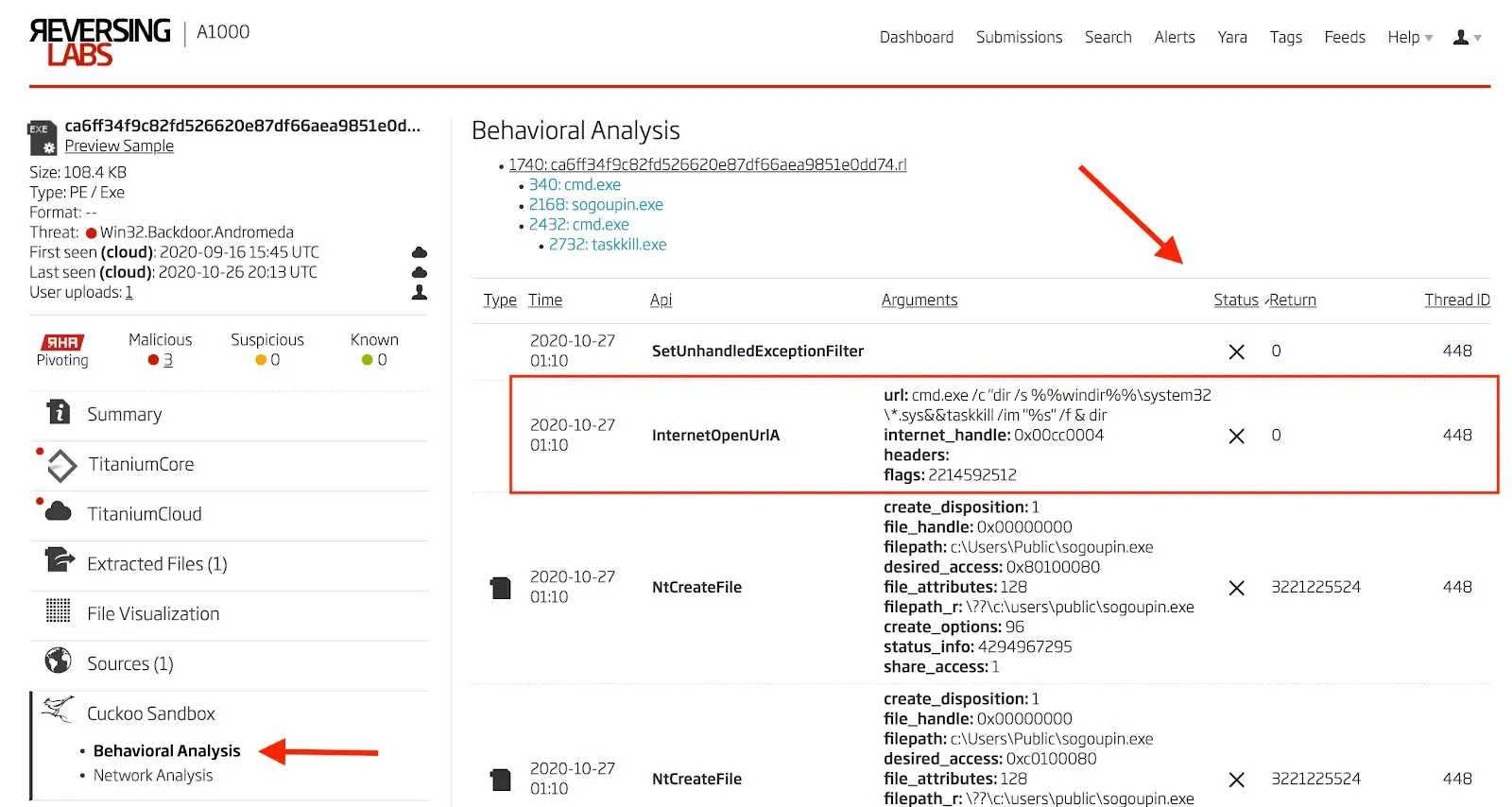Click the File Visualization grid icon
The width and height of the screenshot is (1512, 807).
pos(59,611)
